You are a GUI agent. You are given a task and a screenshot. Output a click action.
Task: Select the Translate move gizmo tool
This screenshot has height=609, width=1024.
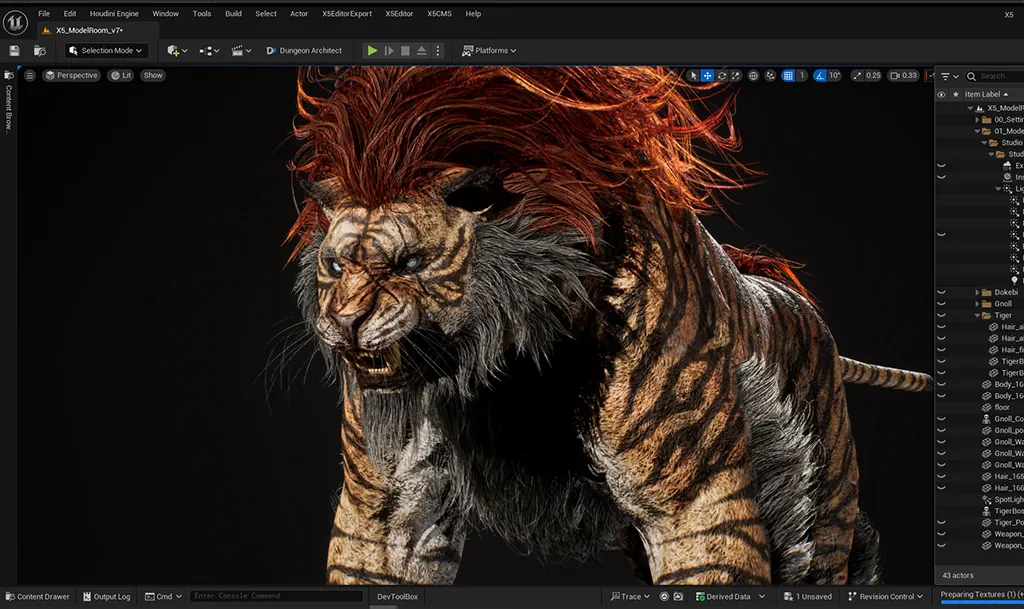click(707, 76)
